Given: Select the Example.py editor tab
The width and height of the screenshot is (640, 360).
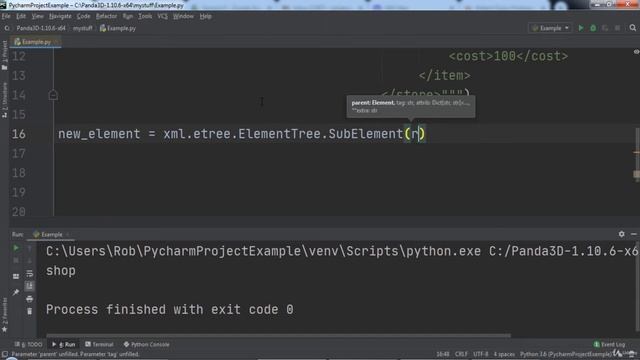Looking at the screenshot, I should pos(36,42).
